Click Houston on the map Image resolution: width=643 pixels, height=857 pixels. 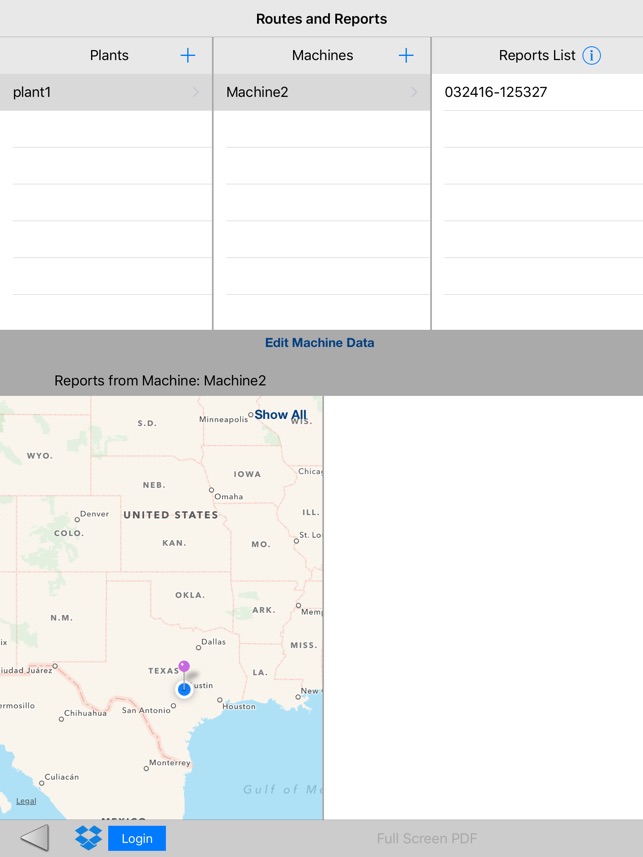tap(239, 706)
